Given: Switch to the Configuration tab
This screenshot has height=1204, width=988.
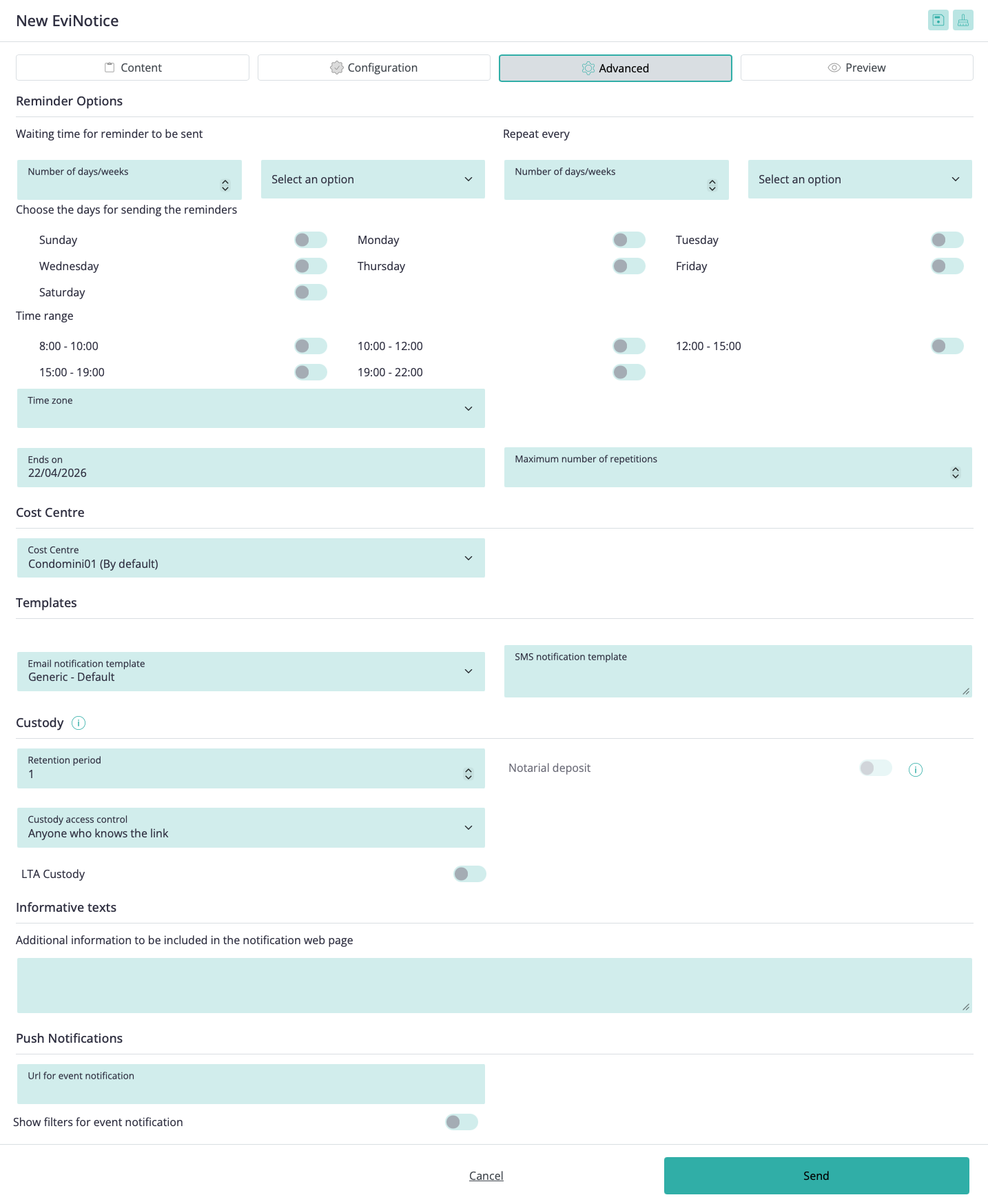Looking at the screenshot, I should tap(373, 68).
